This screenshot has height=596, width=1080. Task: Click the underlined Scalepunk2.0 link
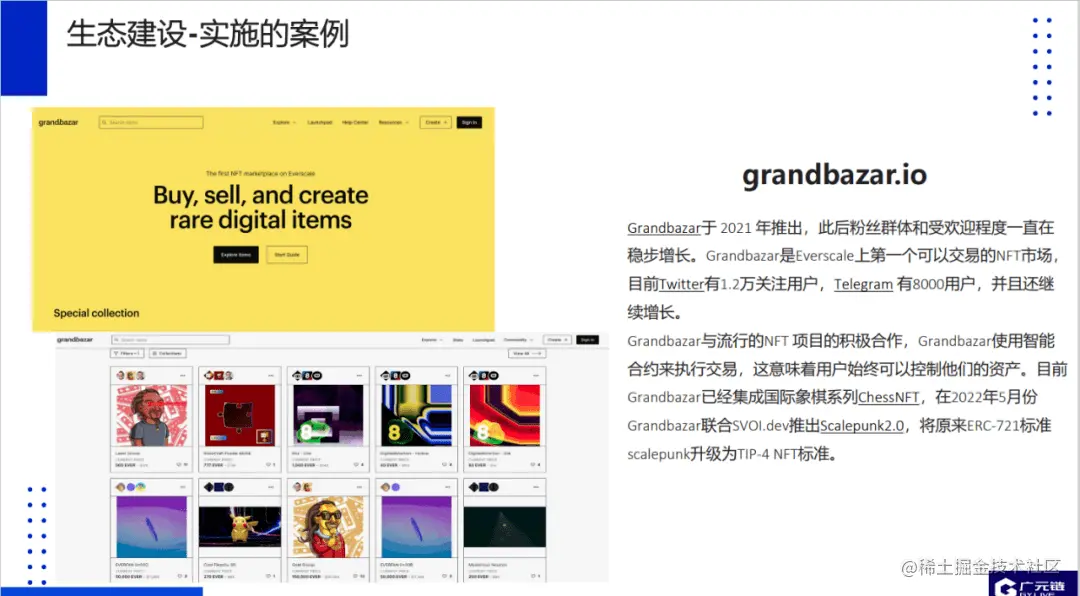click(x=862, y=425)
